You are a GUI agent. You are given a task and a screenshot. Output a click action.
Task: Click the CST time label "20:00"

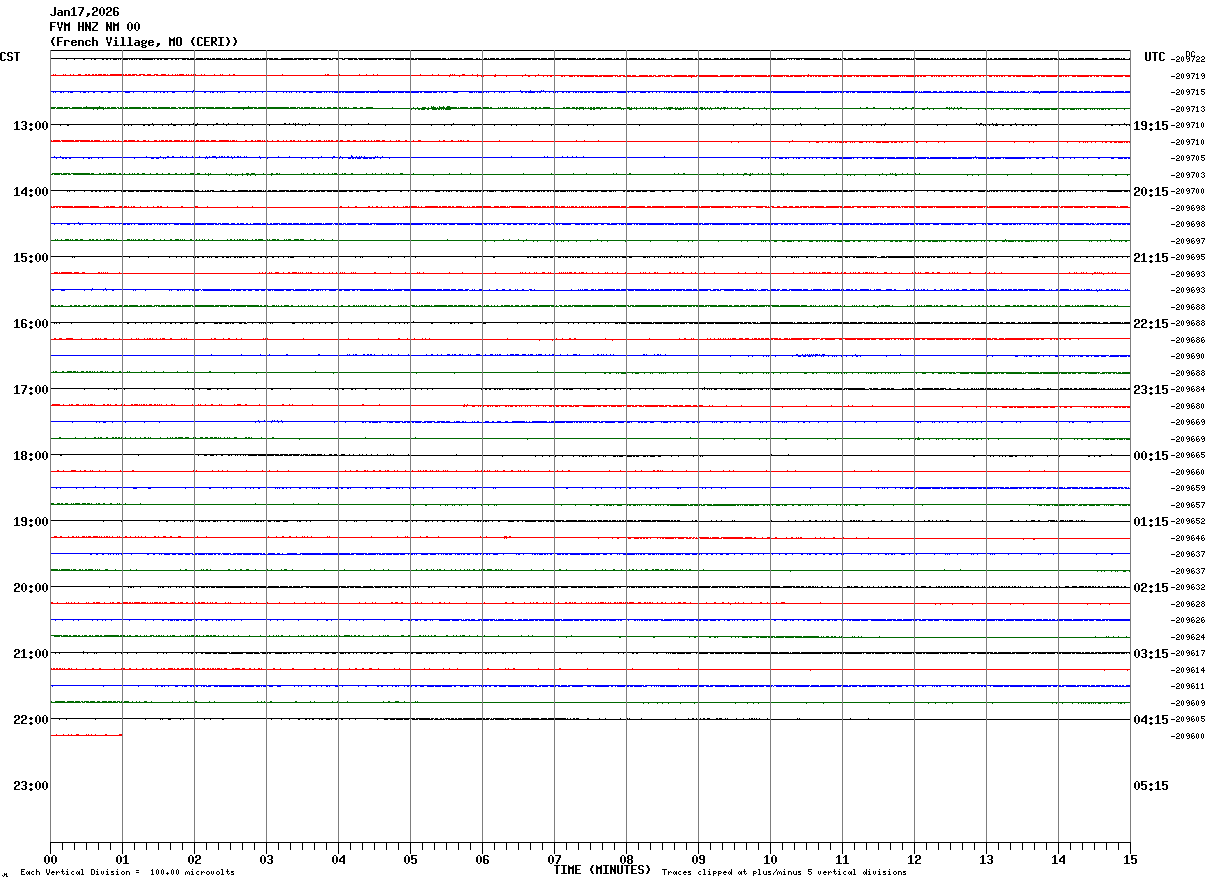(30, 587)
